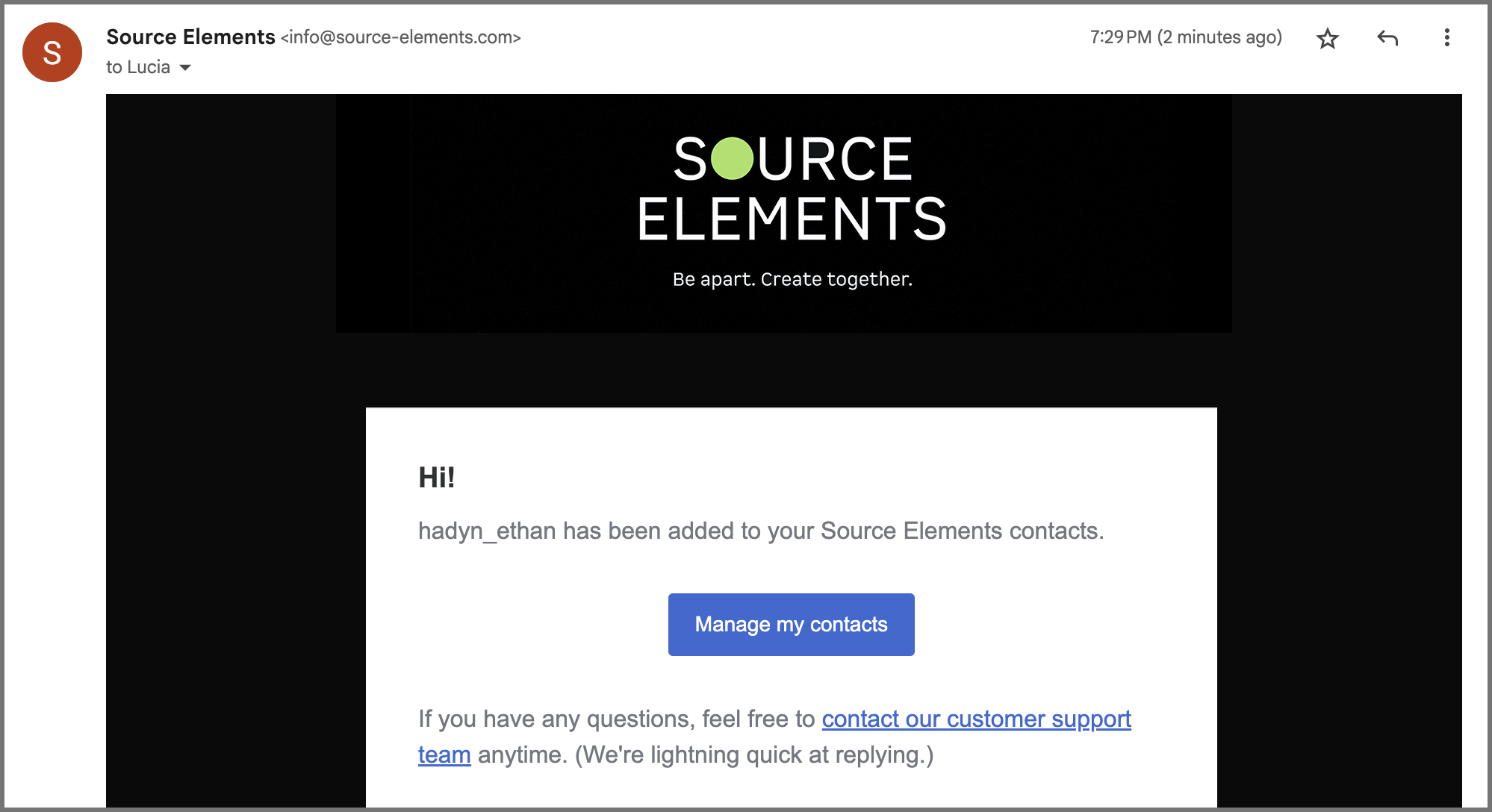Click the "to Lucia" recipient text
This screenshot has width=1492, height=812.
[x=138, y=67]
